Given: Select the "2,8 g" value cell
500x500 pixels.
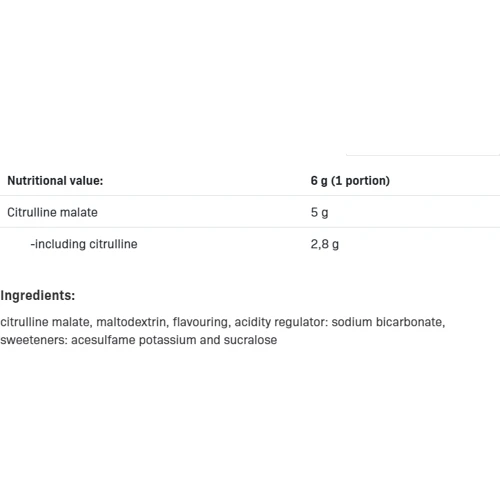Looking at the screenshot, I should point(325,244).
